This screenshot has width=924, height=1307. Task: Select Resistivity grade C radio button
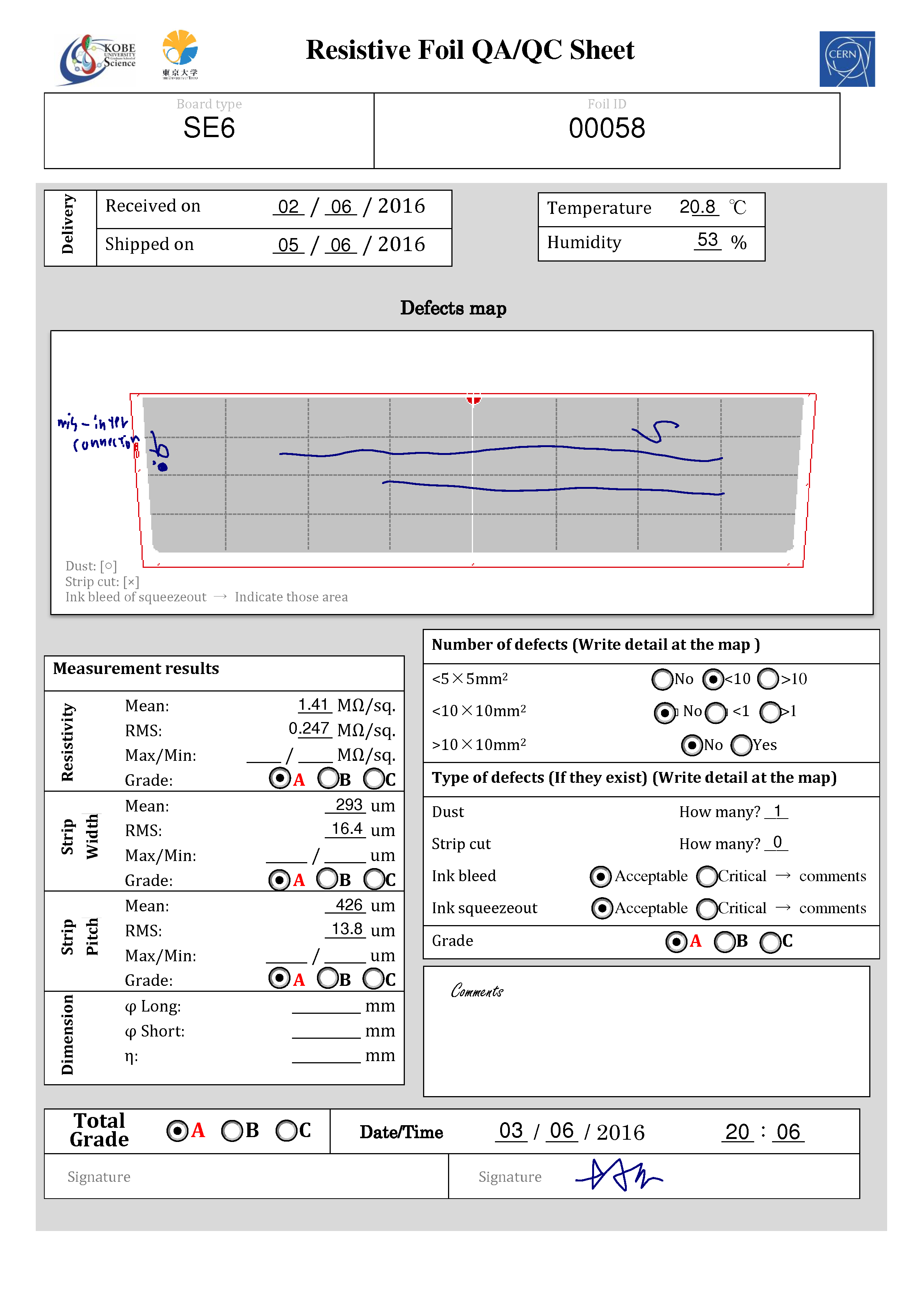374,778
